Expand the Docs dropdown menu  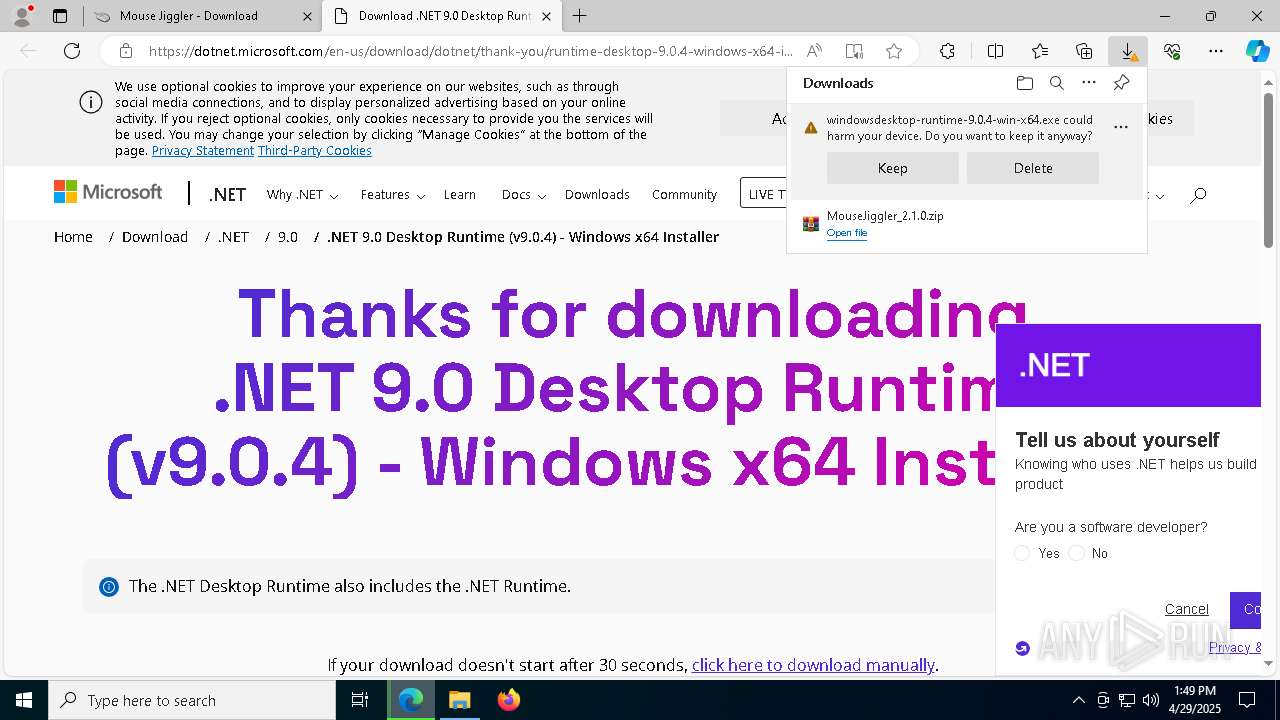coord(523,195)
